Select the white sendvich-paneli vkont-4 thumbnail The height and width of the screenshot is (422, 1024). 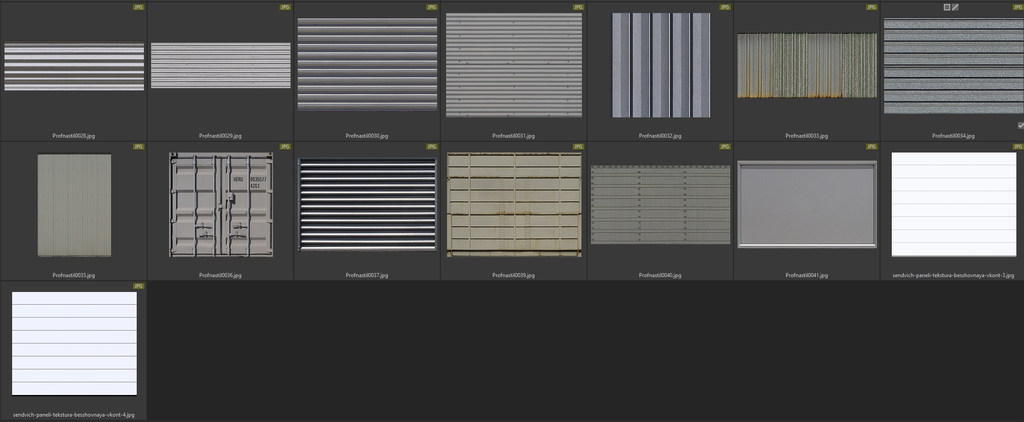[x=74, y=344]
